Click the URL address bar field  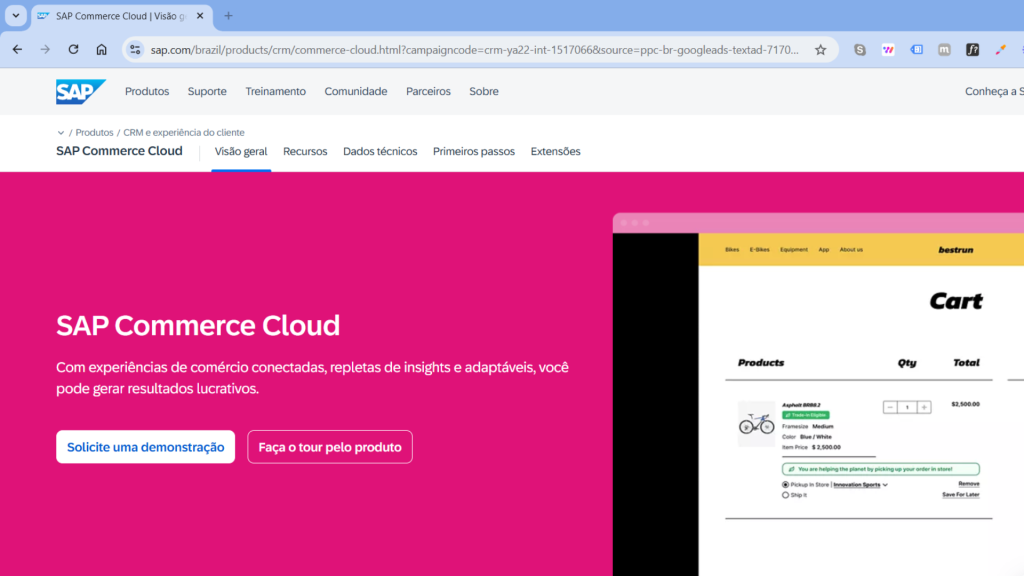[475, 49]
